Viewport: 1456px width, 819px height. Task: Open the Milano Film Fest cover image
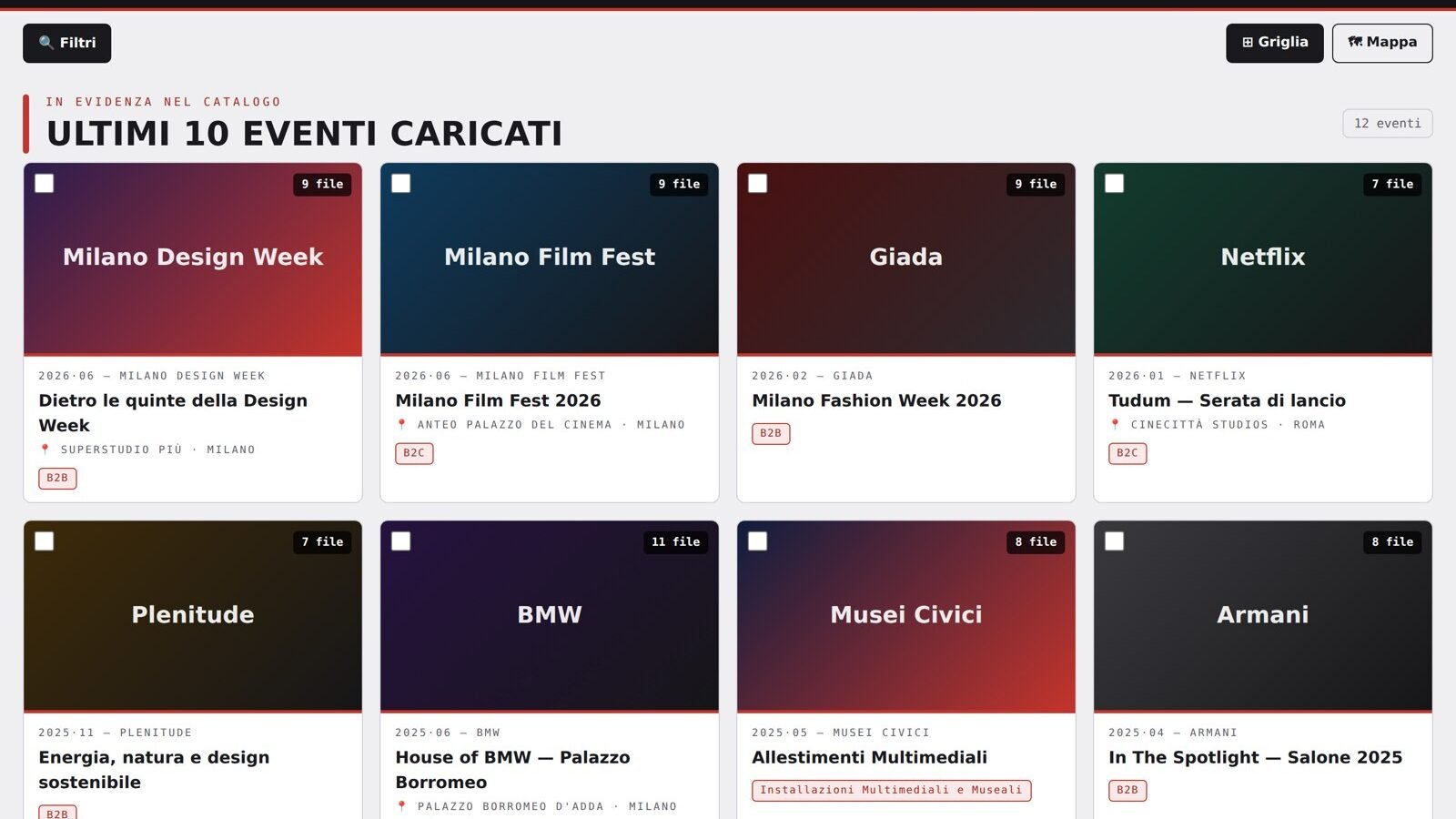click(x=550, y=259)
